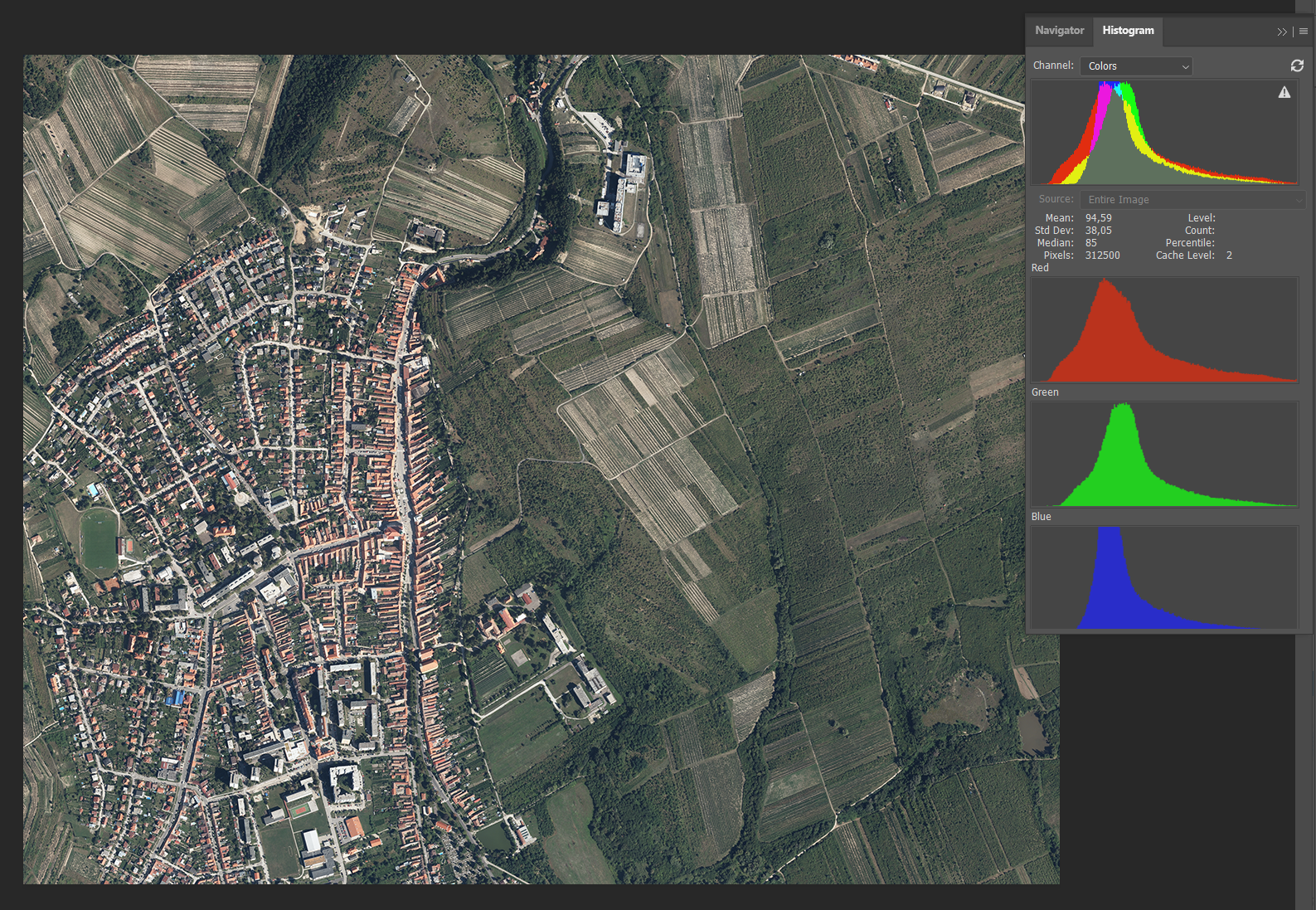Click the histogram refresh icon
The height and width of the screenshot is (910, 1316).
pyautogui.click(x=1297, y=66)
